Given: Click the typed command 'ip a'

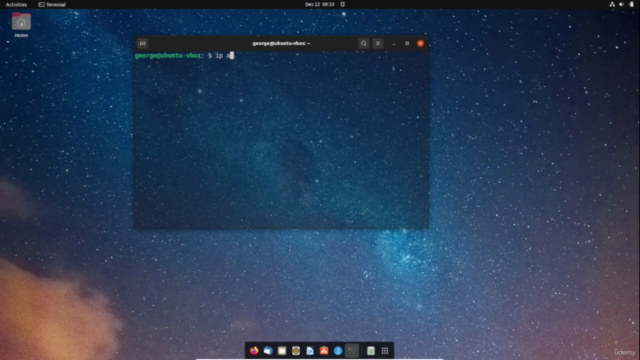Looking at the screenshot, I should (223, 56).
